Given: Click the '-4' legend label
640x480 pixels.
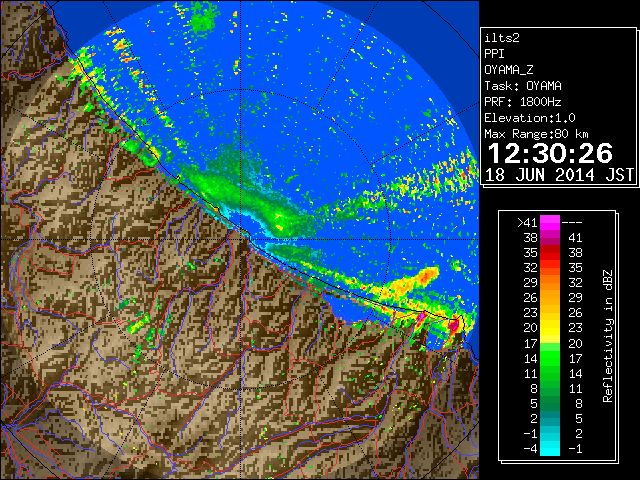Looking at the screenshot, I should click(x=530, y=449).
